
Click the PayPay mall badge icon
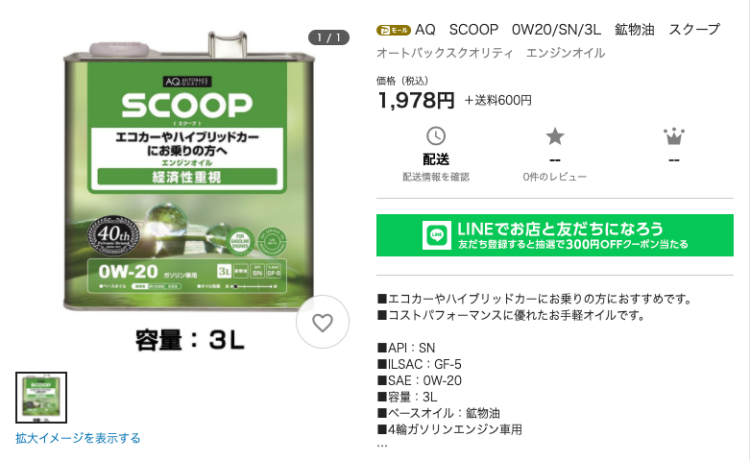[393, 30]
